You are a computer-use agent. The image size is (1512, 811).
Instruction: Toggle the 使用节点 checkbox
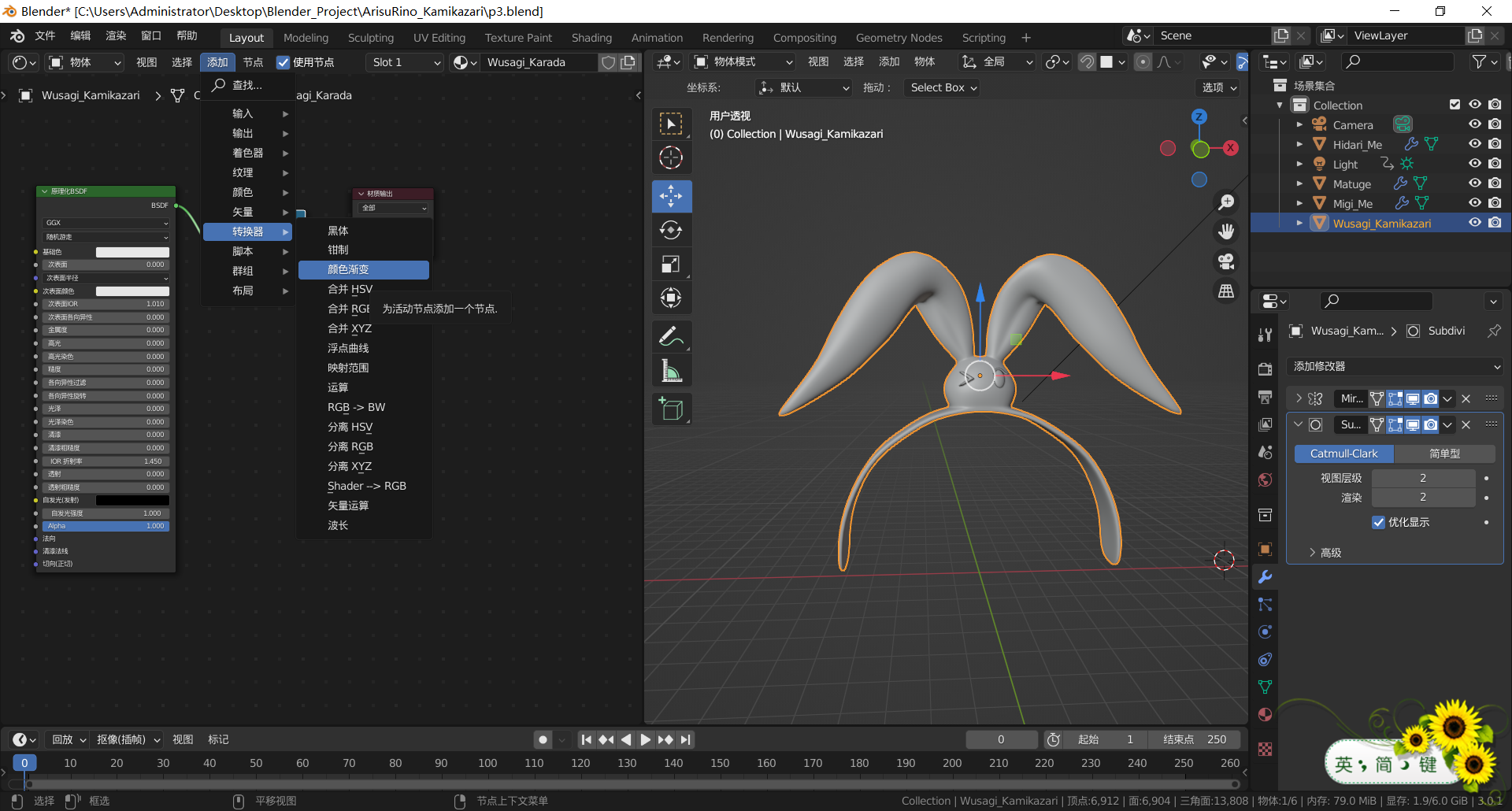point(283,62)
